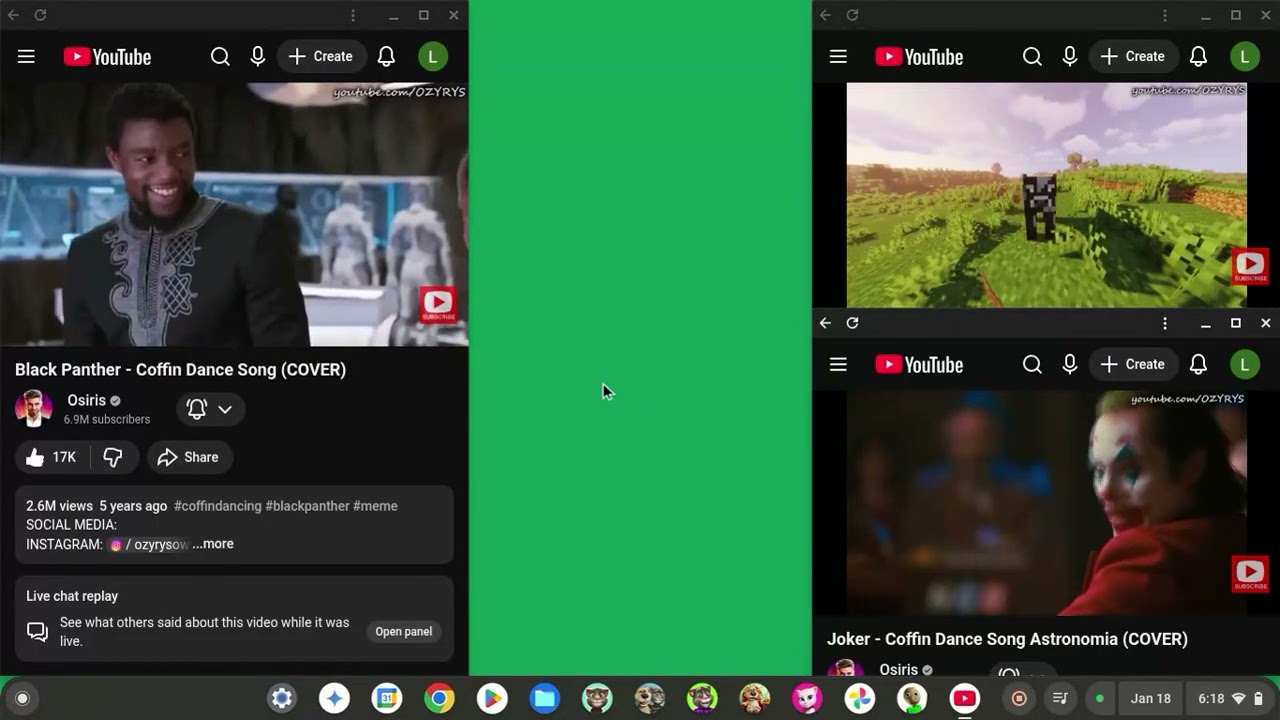Open the #coffindancing hashtag
The image size is (1280, 720).
point(218,506)
